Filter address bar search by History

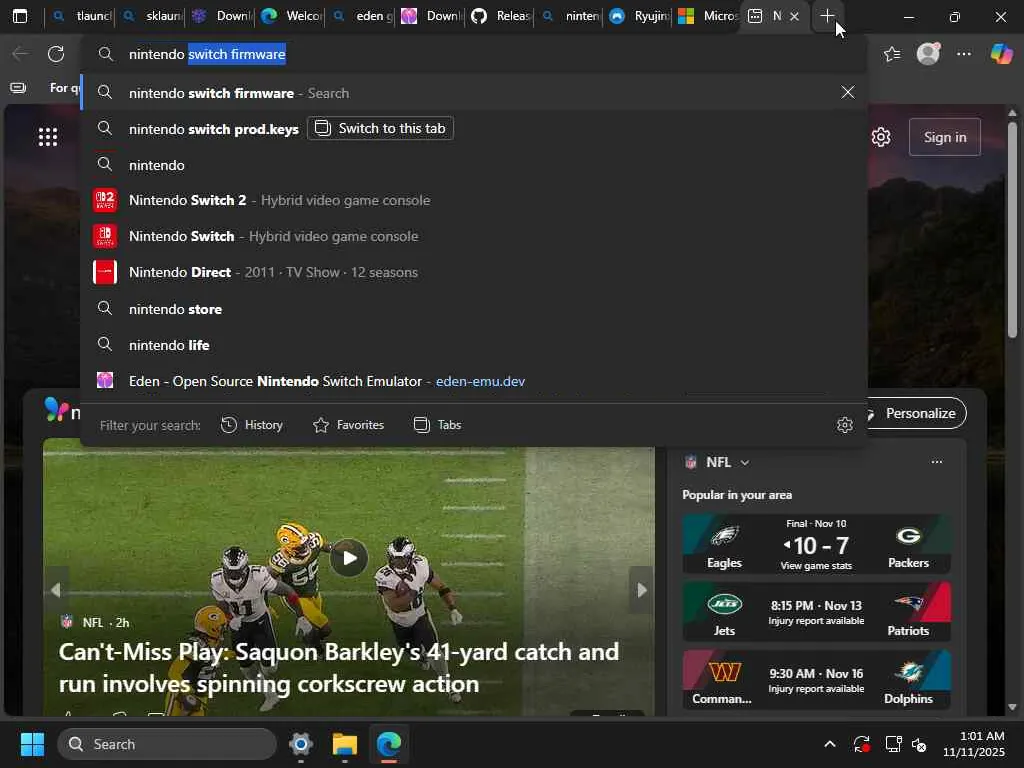[251, 425]
